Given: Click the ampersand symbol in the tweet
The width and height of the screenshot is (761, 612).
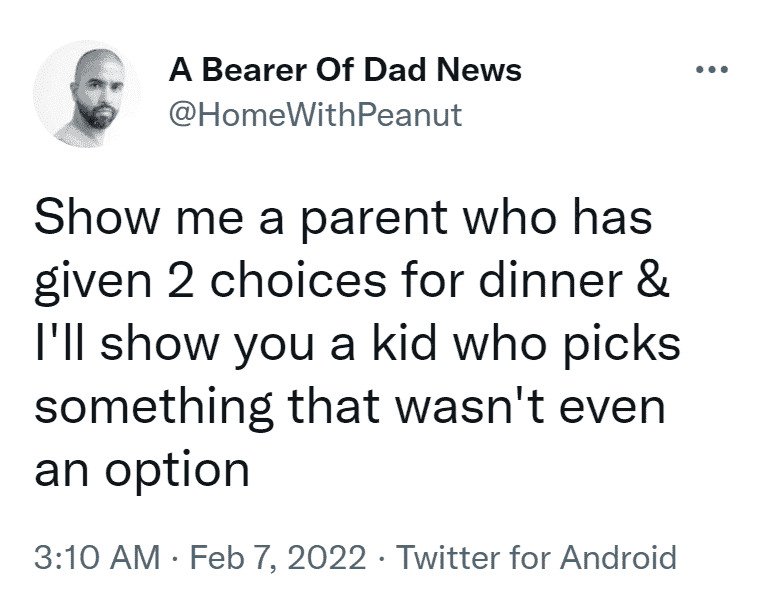Looking at the screenshot, I should (x=653, y=281).
